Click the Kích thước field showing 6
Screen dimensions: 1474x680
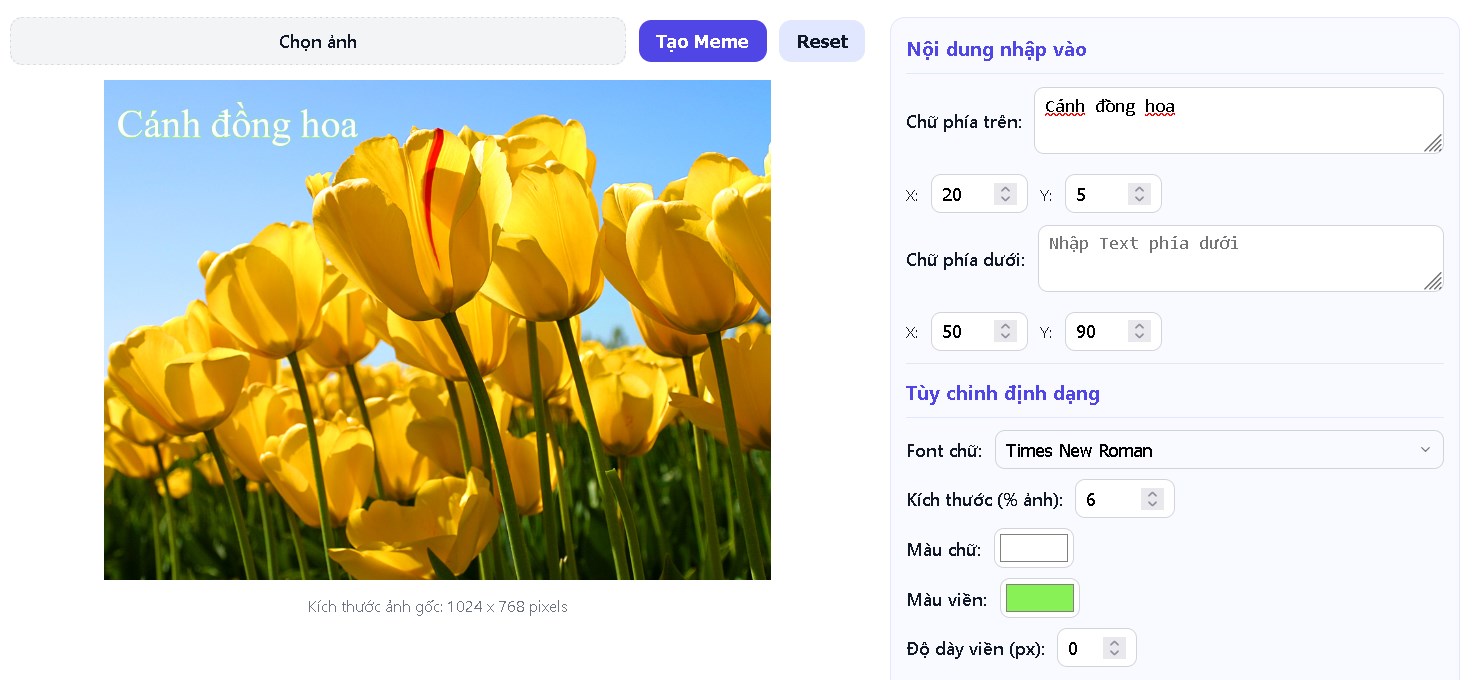click(x=1108, y=499)
